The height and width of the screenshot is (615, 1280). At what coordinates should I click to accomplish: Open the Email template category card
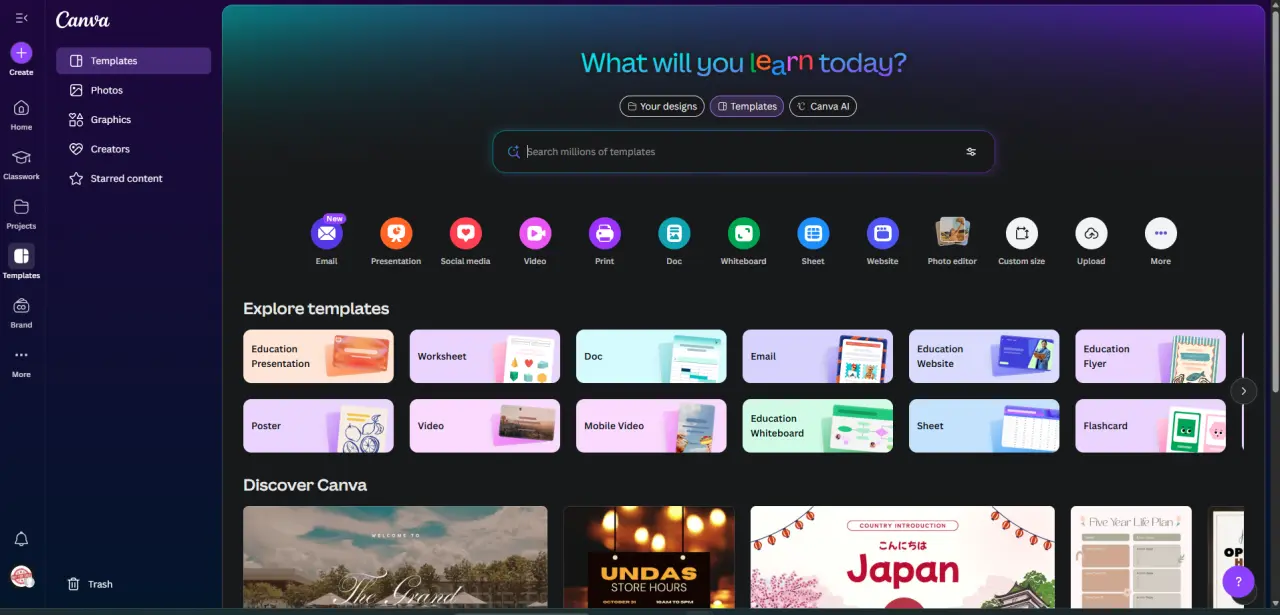point(818,356)
